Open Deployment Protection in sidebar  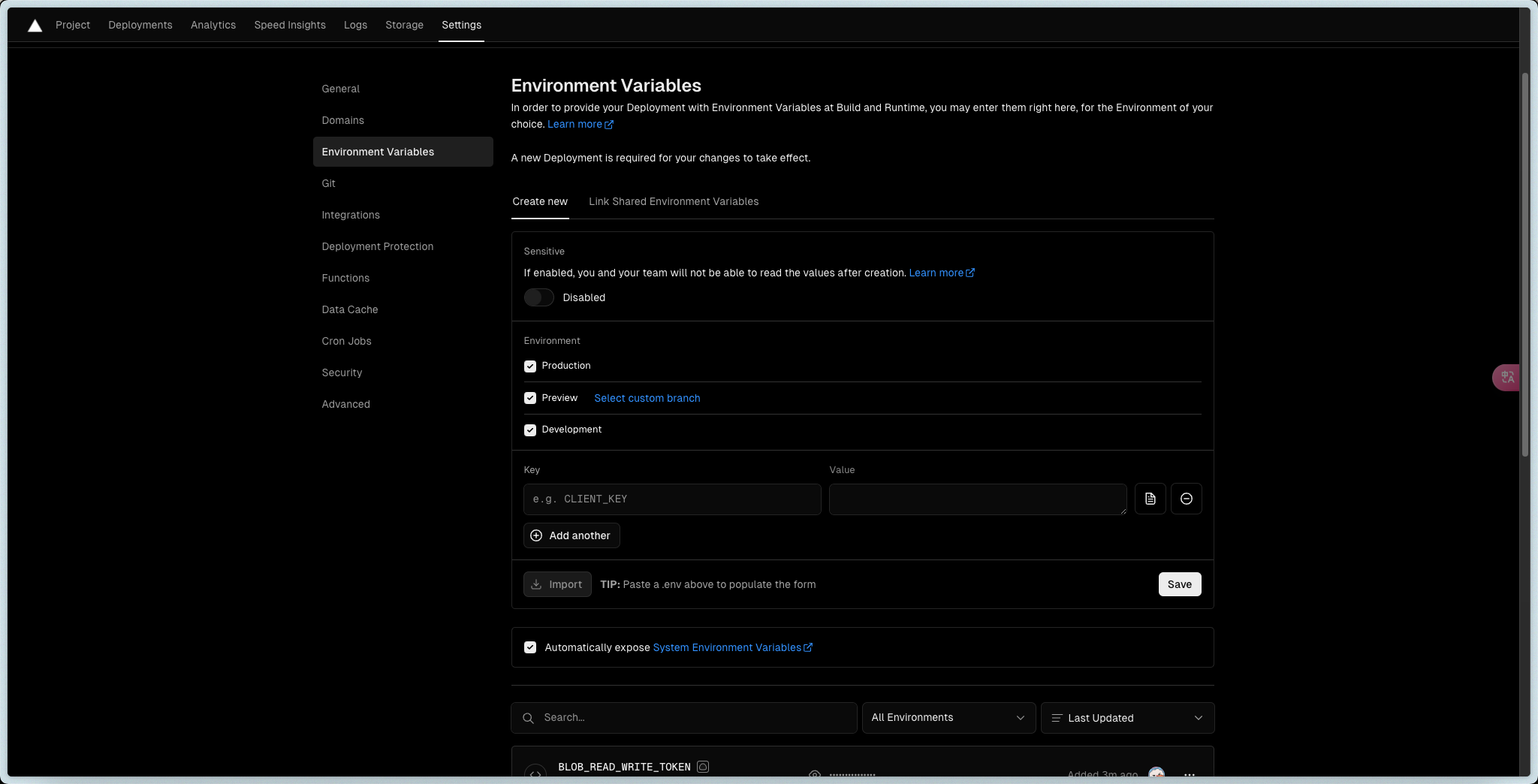[x=403, y=246]
